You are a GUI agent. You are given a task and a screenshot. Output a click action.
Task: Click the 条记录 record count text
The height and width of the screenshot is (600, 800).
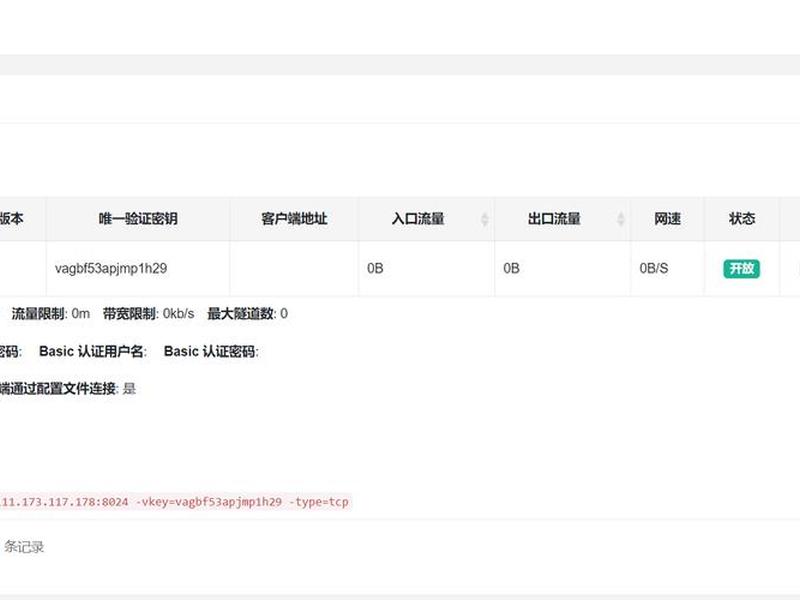coord(24,547)
